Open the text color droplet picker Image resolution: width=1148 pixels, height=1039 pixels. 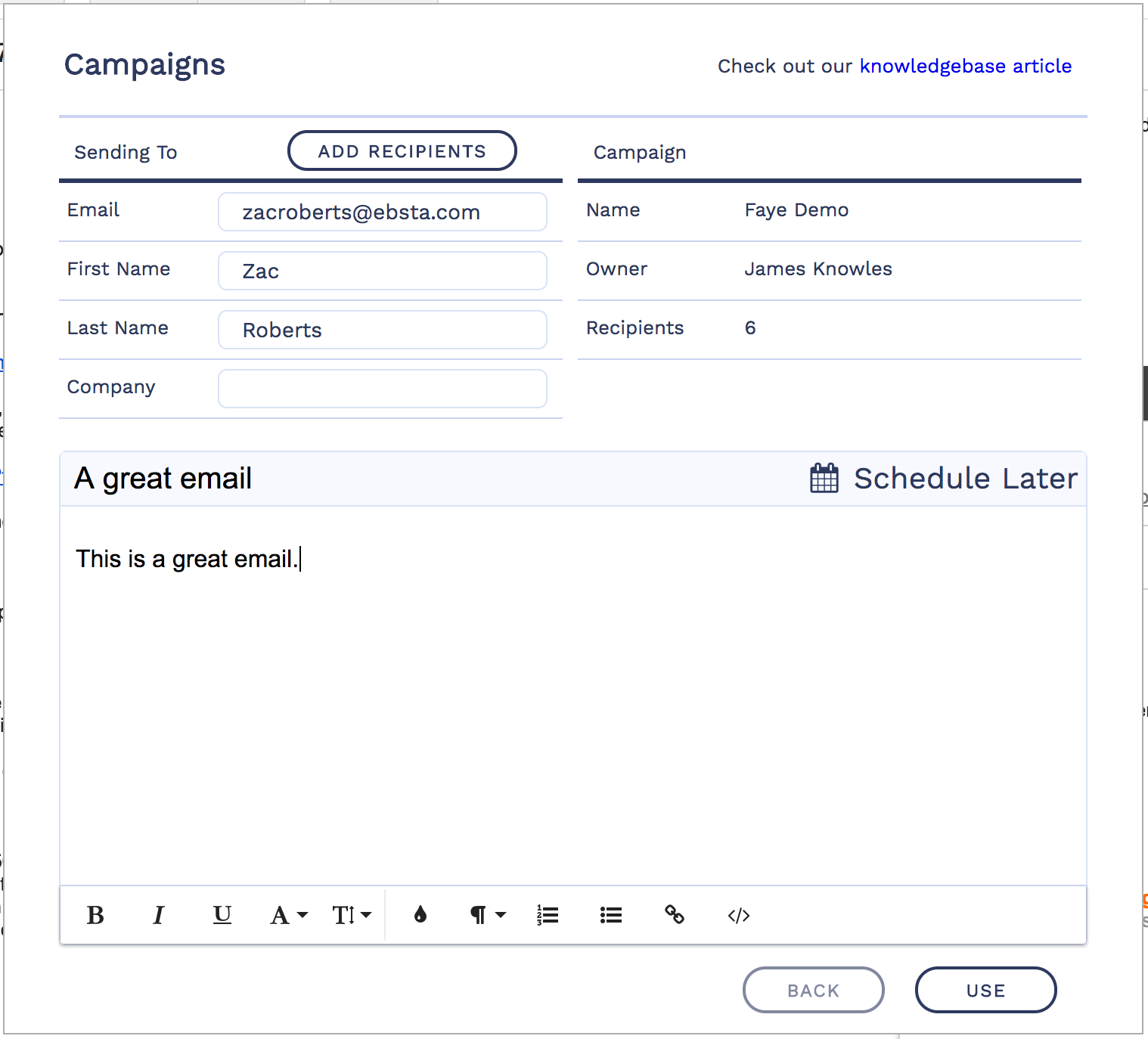(420, 915)
